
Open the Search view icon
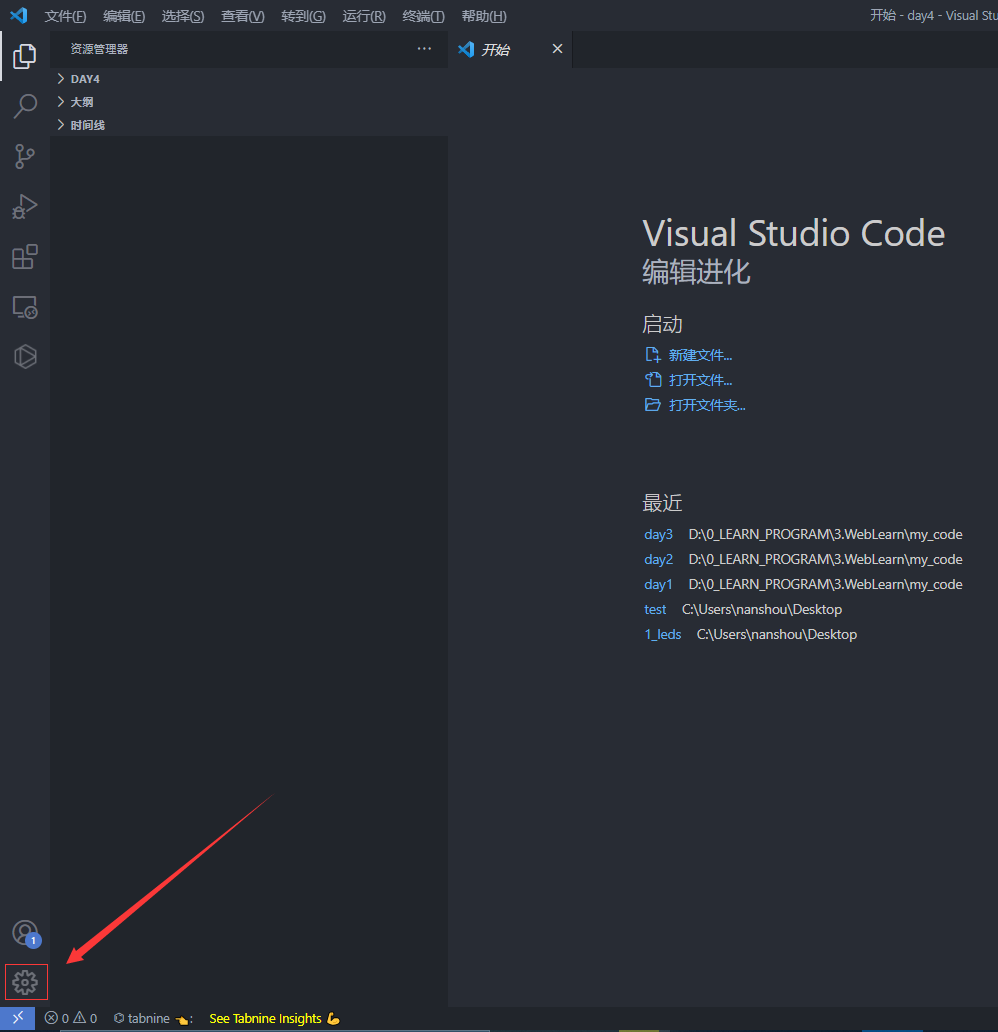tap(25, 106)
